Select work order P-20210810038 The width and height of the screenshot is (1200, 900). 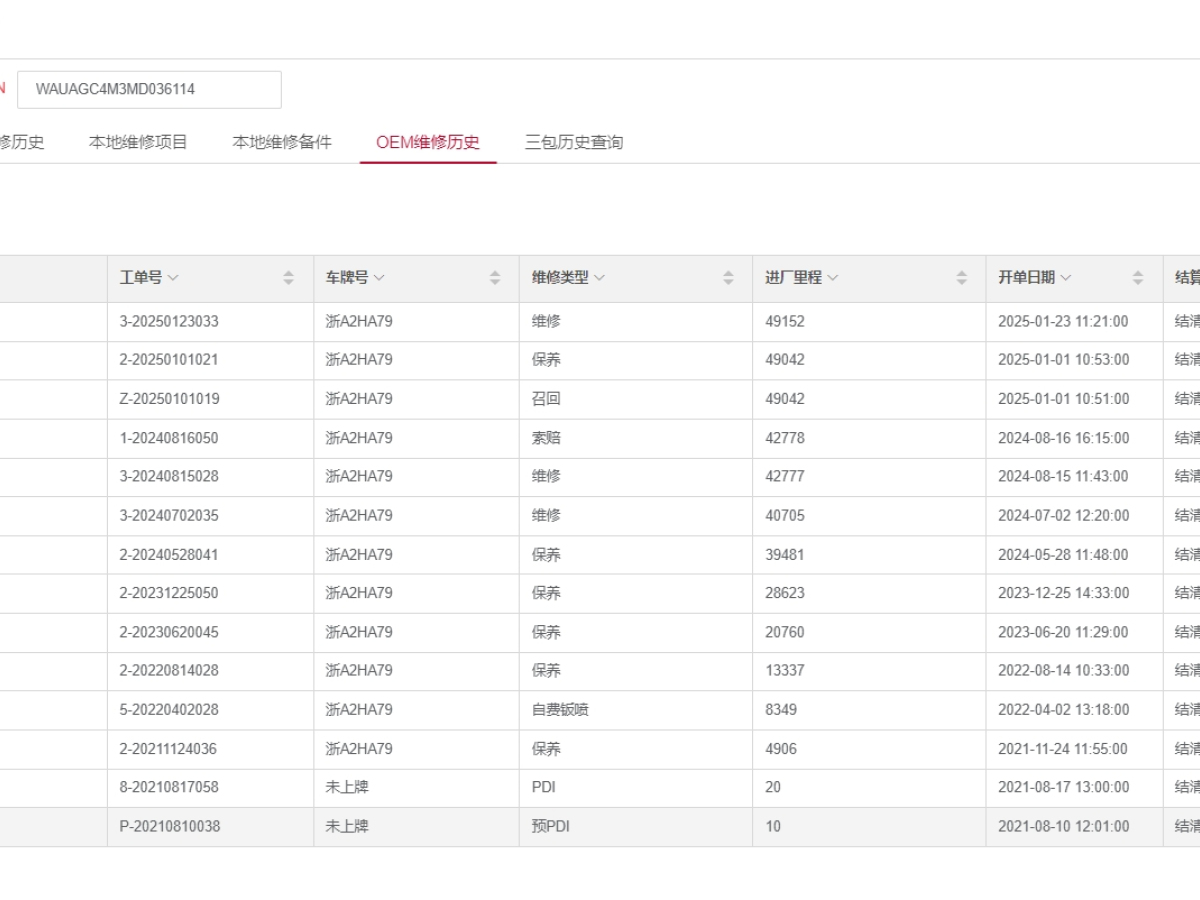coord(170,826)
